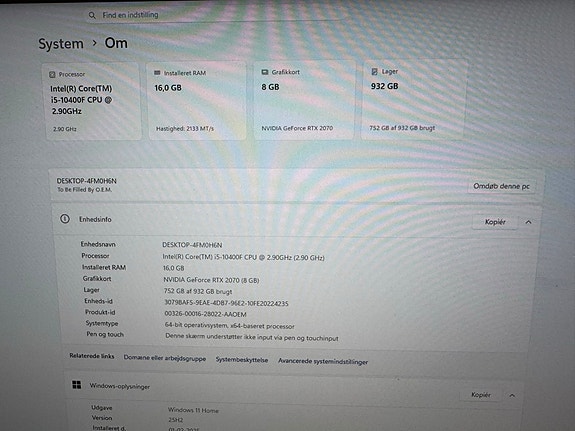575x431 pixels.
Task: Copy device info with Enhedsinfo Kopiér button
Action: [495, 222]
